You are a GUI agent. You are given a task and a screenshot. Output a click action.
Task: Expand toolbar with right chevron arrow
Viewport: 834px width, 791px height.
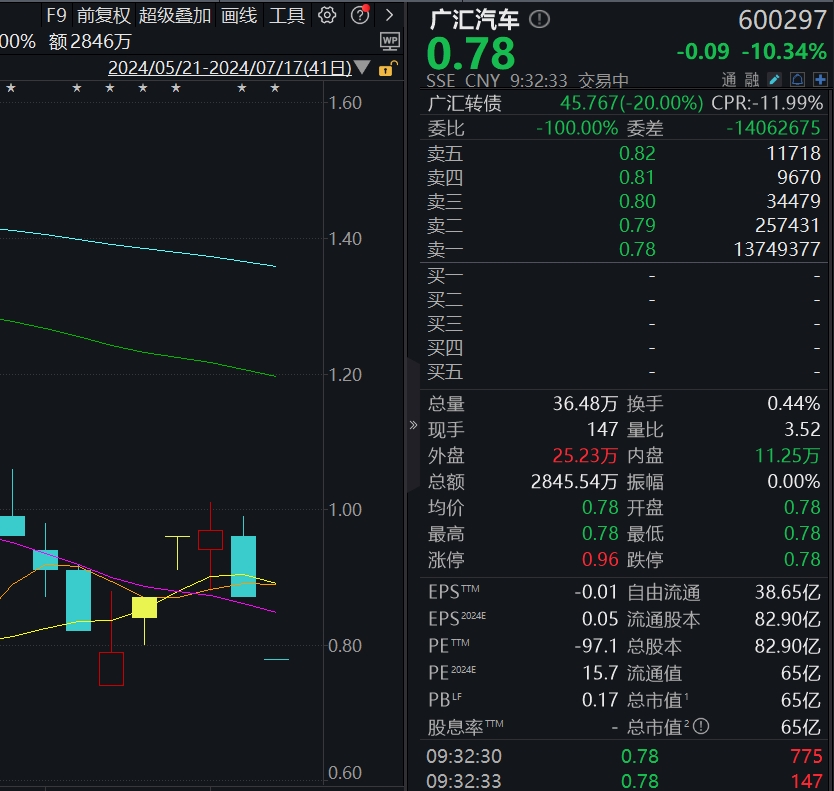coord(390,15)
